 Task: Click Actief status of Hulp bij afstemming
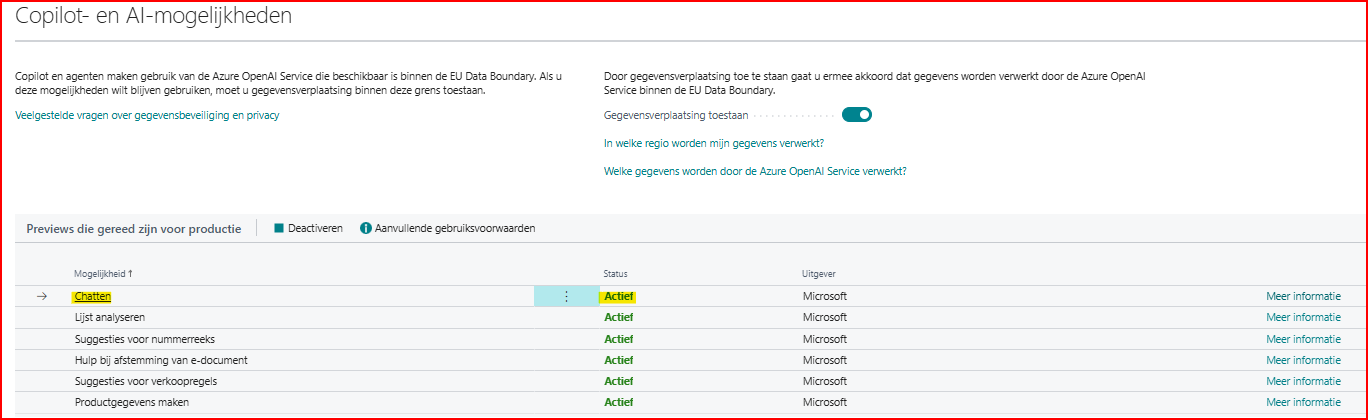pos(619,360)
